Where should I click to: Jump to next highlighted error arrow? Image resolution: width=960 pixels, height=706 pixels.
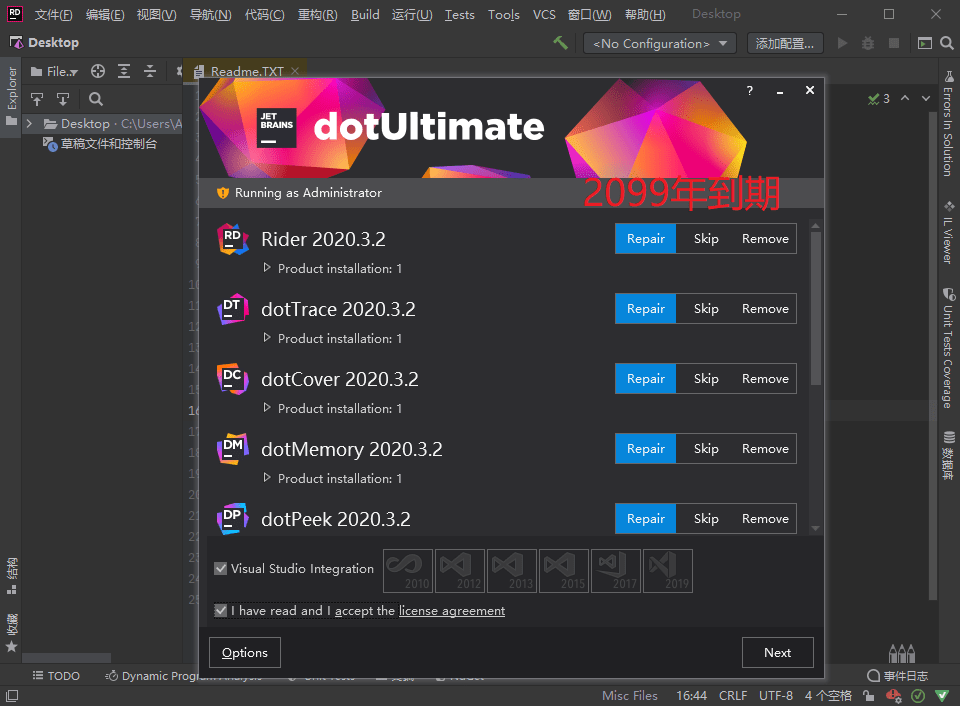click(926, 98)
